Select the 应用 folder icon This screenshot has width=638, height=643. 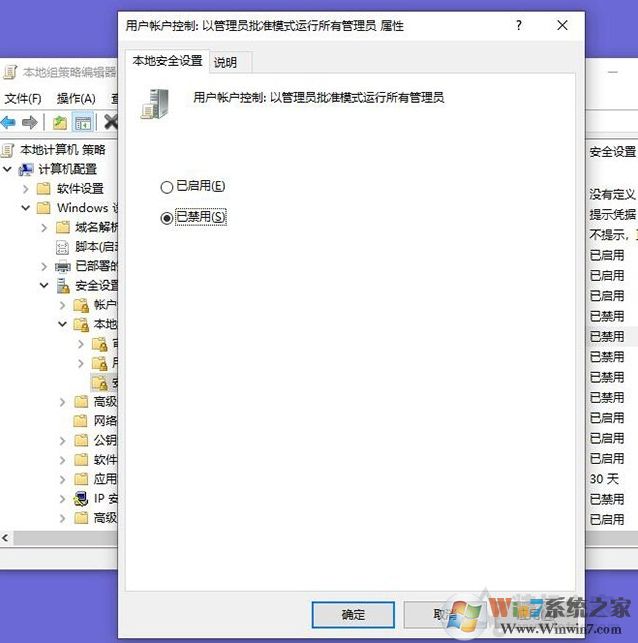81,479
